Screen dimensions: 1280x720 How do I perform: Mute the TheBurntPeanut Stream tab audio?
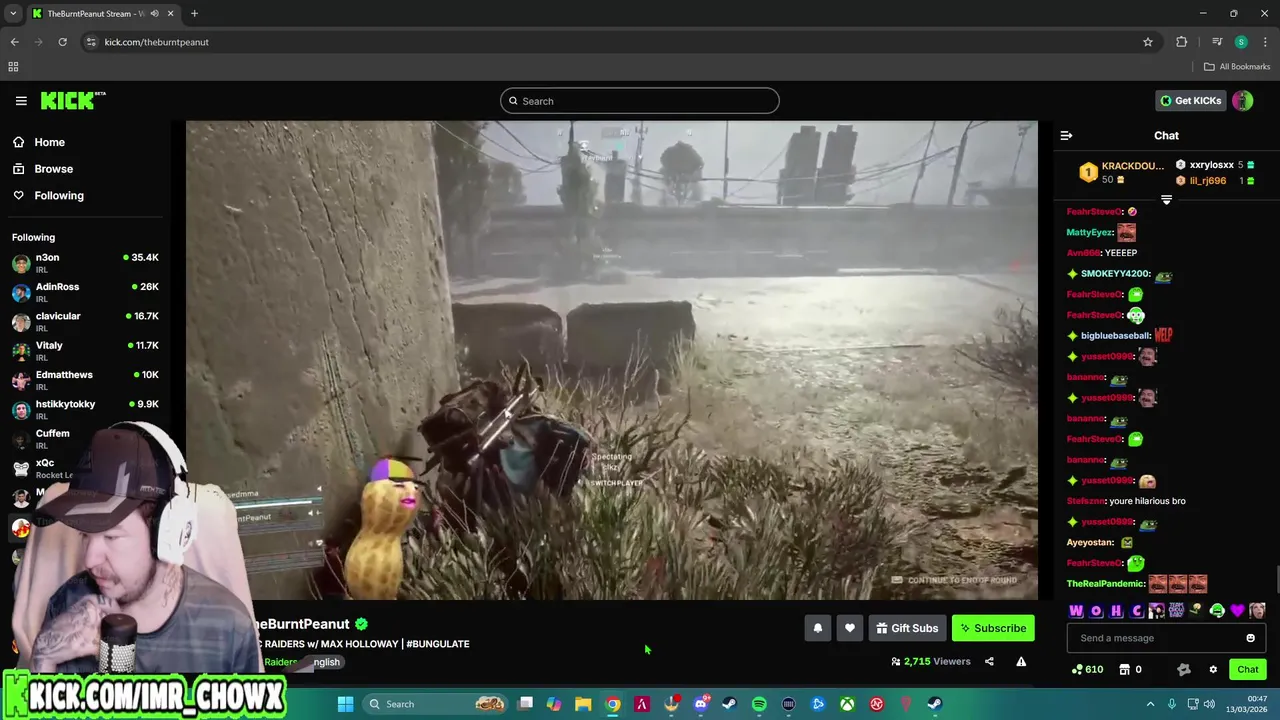(x=154, y=14)
